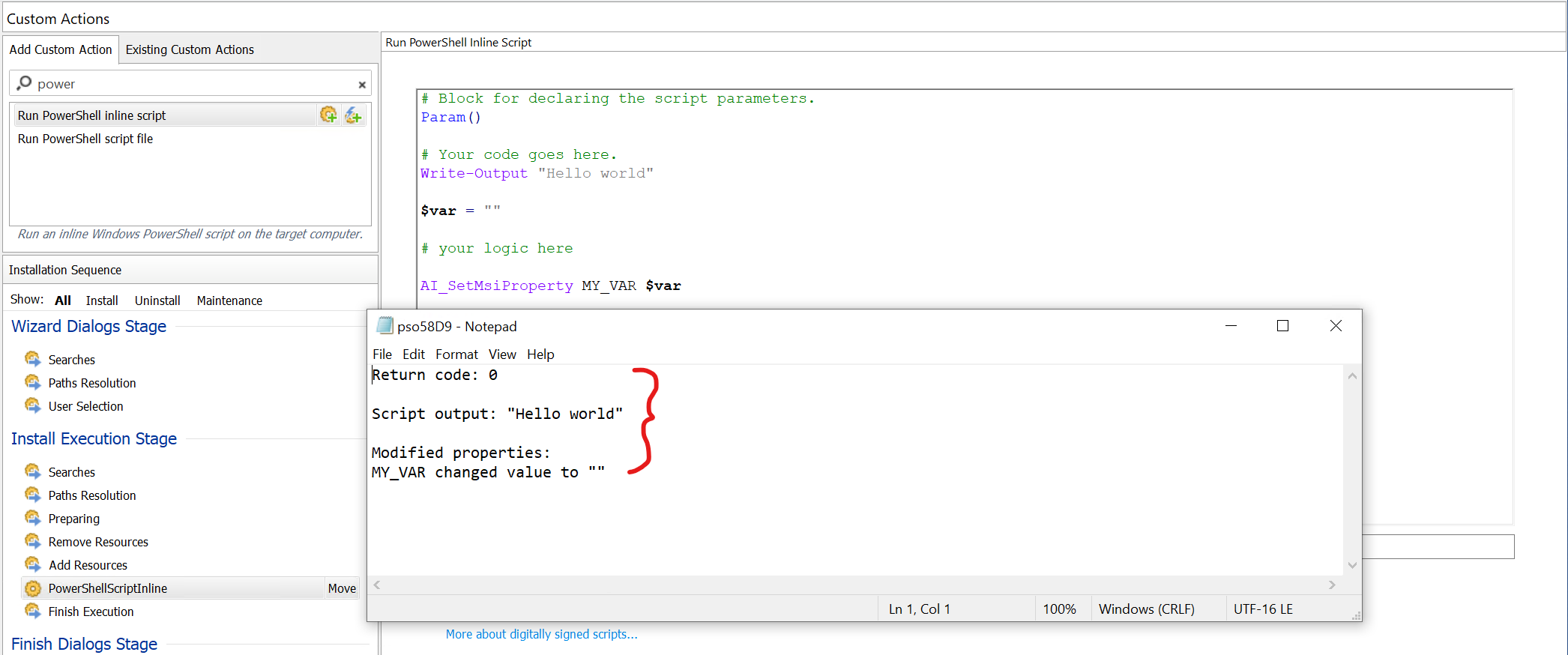This screenshot has height=655, width=1568.
Task: Click the PowerShellScriptInline gear icon
Action: (x=32, y=588)
